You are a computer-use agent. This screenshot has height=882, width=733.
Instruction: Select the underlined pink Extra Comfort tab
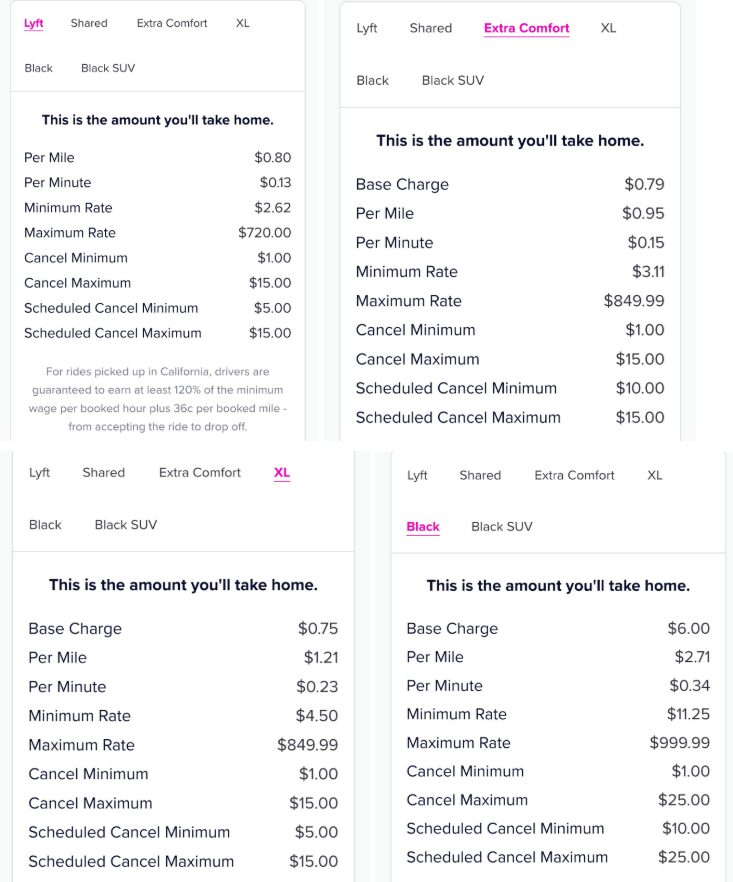[x=526, y=28]
